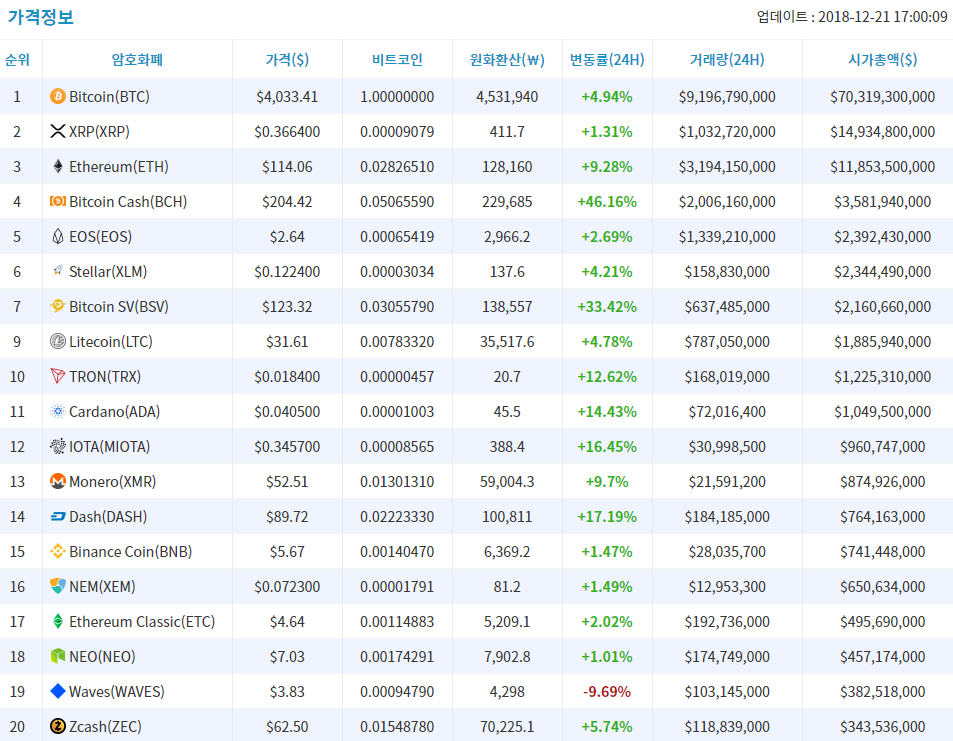Open the IOTA(MIOTA) name link
The image size is (953, 741).
pyautogui.click(x=109, y=447)
